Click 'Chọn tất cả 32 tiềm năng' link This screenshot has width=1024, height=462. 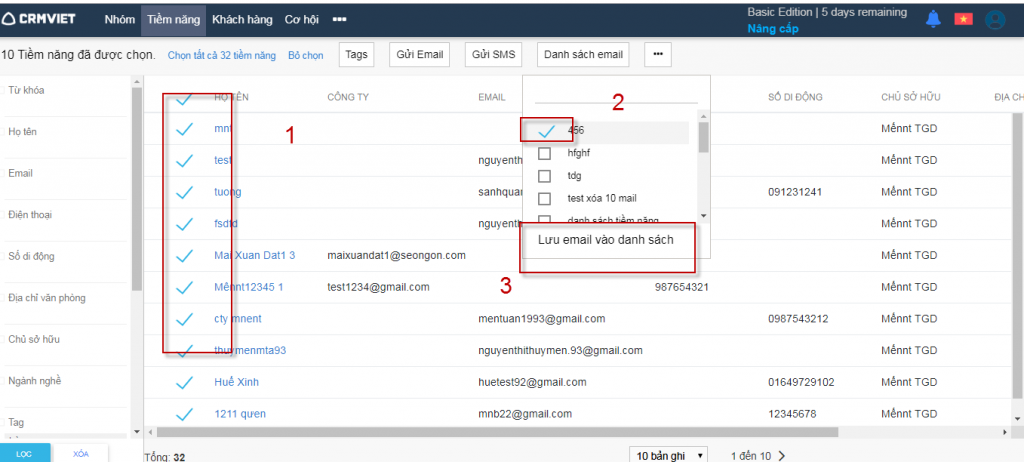coord(221,56)
